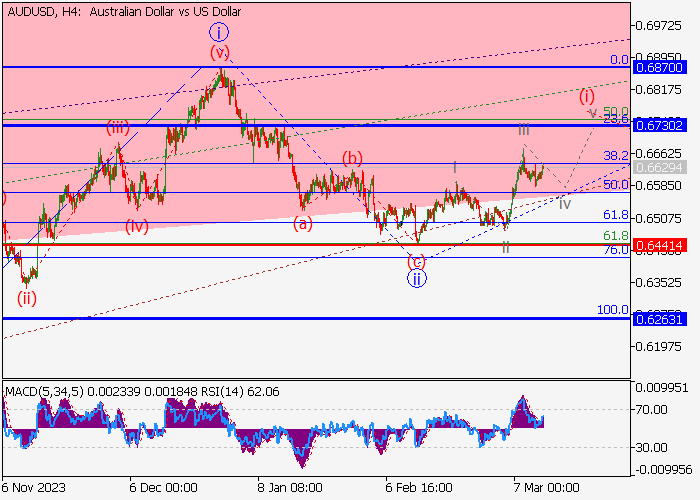Viewport: 700px width, 500px height.
Task: Click the MACD(5,34,5) indicator label
Action: point(44,392)
